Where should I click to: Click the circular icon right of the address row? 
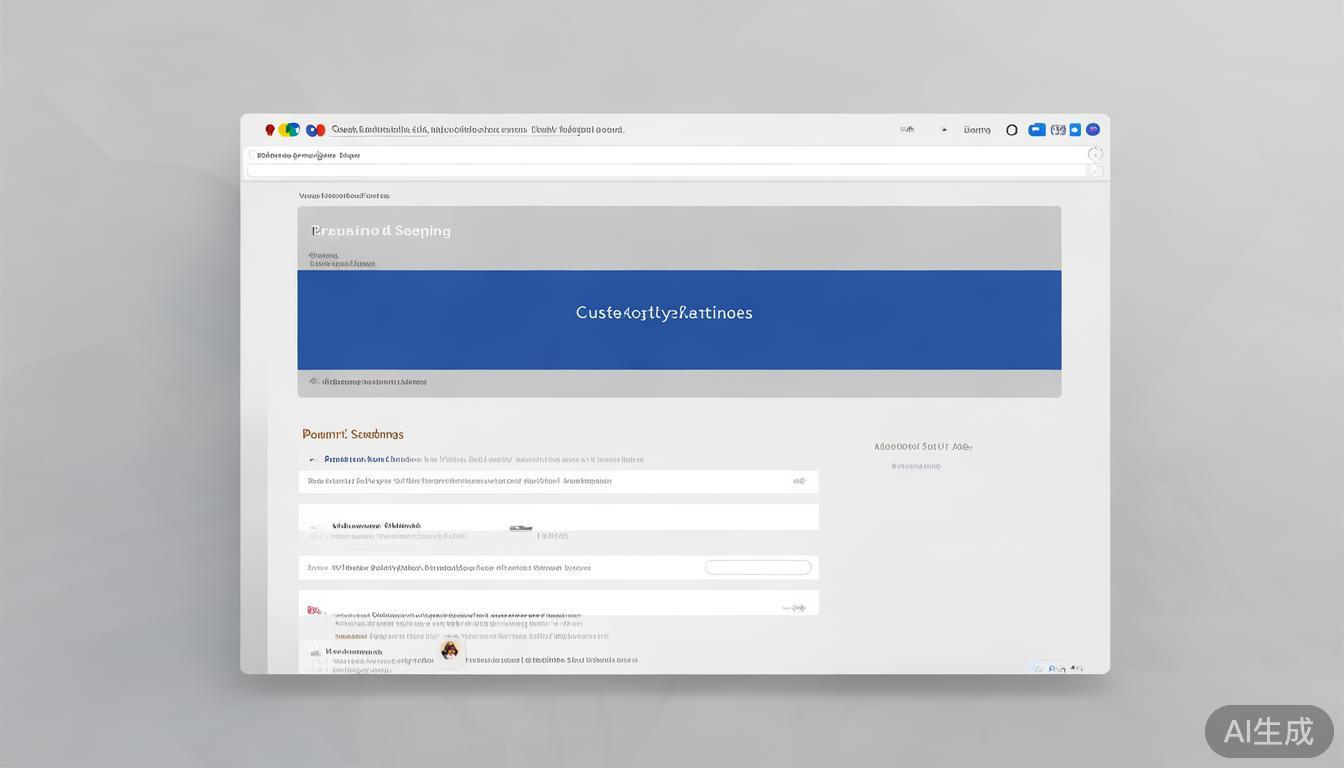pyautogui.click(x=1095, y=154)
